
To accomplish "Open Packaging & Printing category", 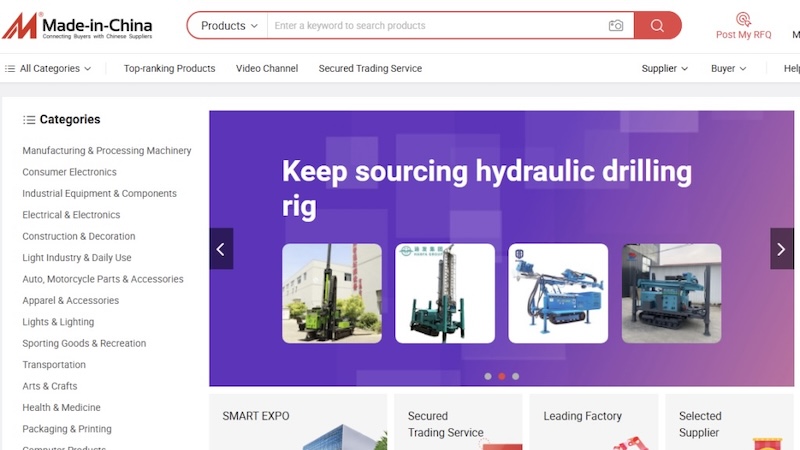I will click(x=67, y=429).
